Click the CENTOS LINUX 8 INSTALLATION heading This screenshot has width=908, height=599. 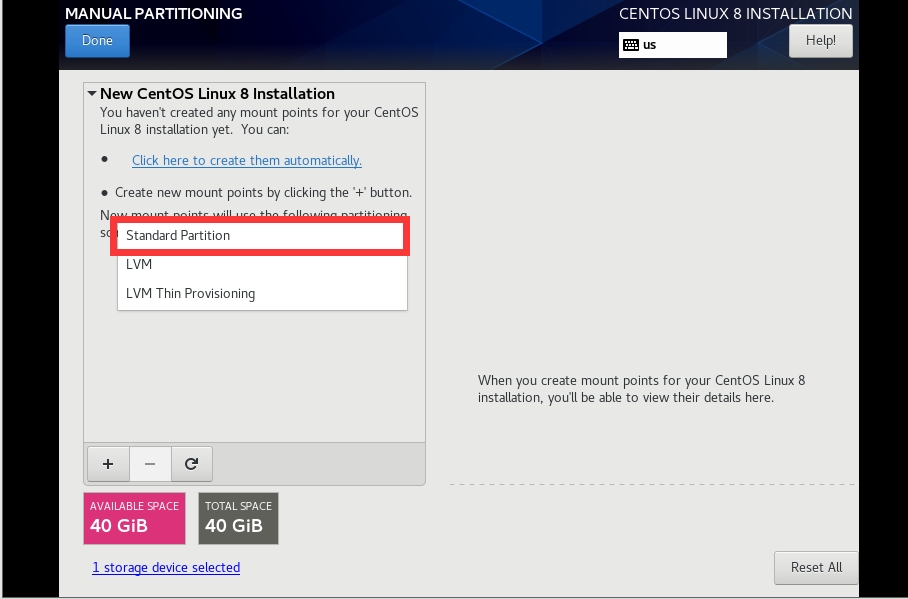click(x=735, y=14)
